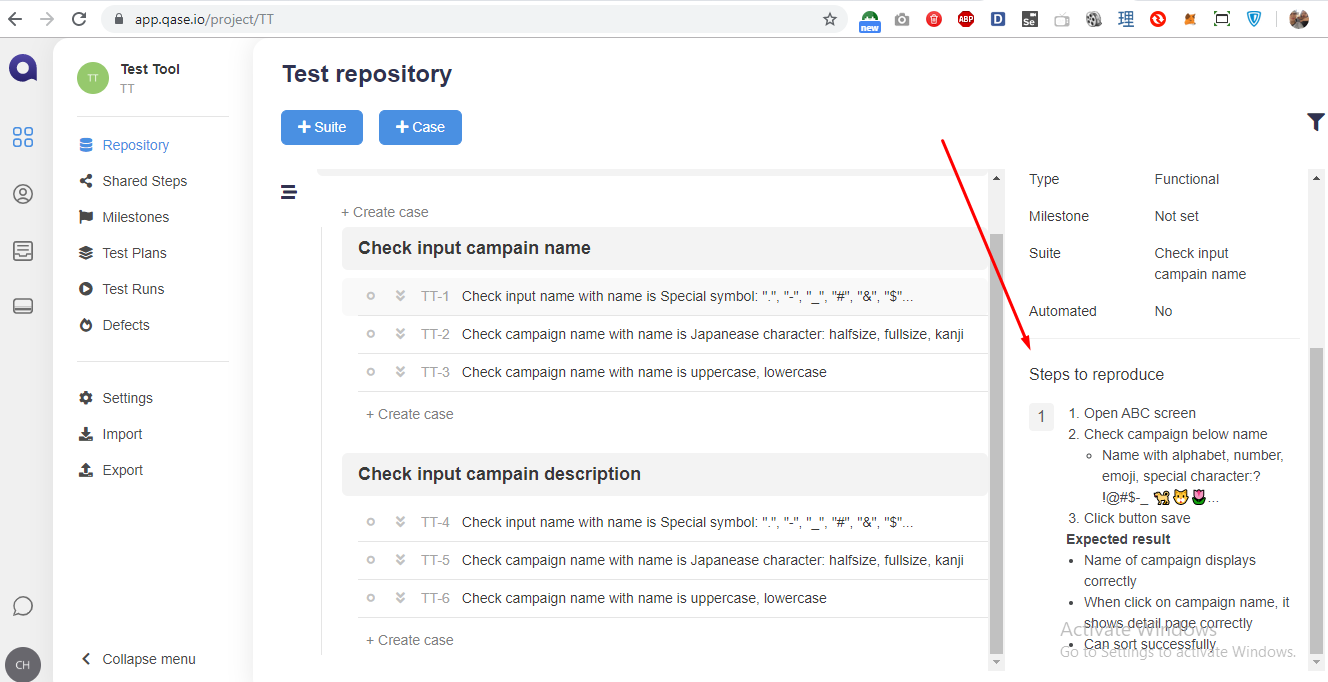Open the chat bubble icon in left rail
This screenshot has width=1328, height=682.
[23, 606]
